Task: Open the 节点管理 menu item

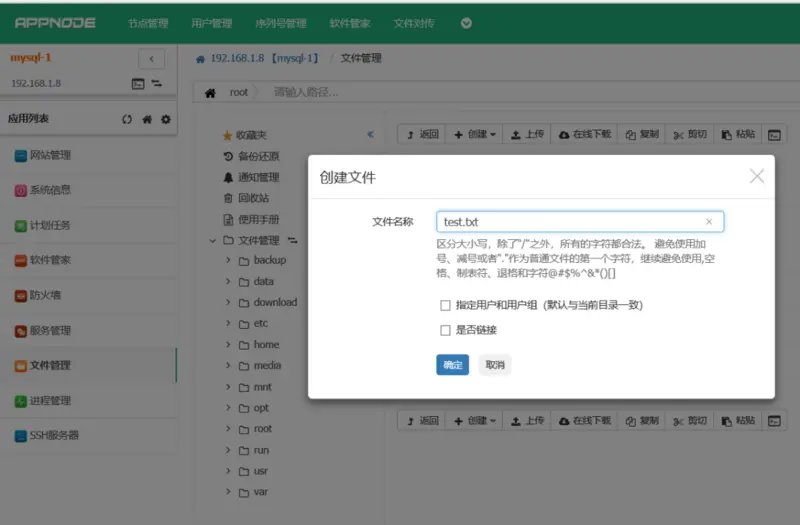Action: (148, 23)
